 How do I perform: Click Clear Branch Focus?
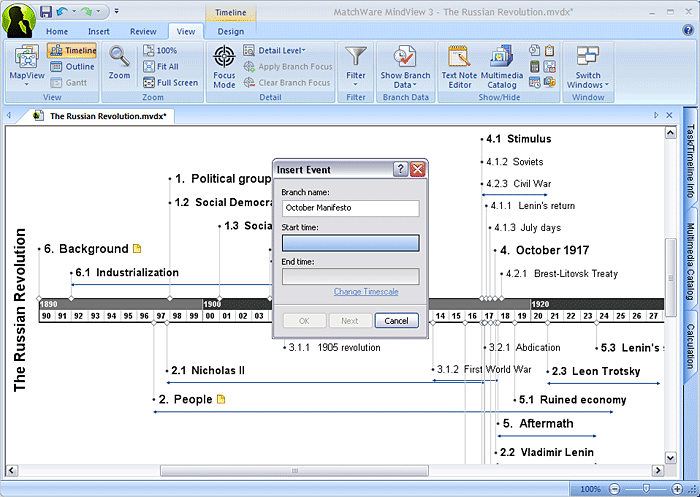click(287, 83)
